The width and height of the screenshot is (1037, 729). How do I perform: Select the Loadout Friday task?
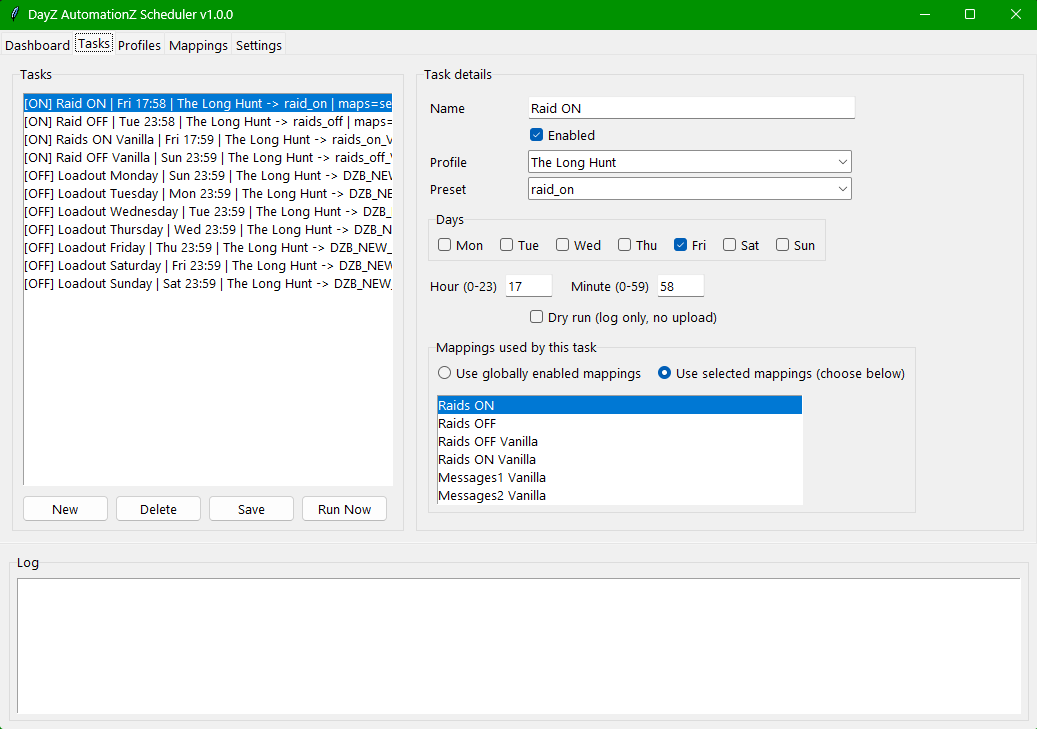coord(208,247)
